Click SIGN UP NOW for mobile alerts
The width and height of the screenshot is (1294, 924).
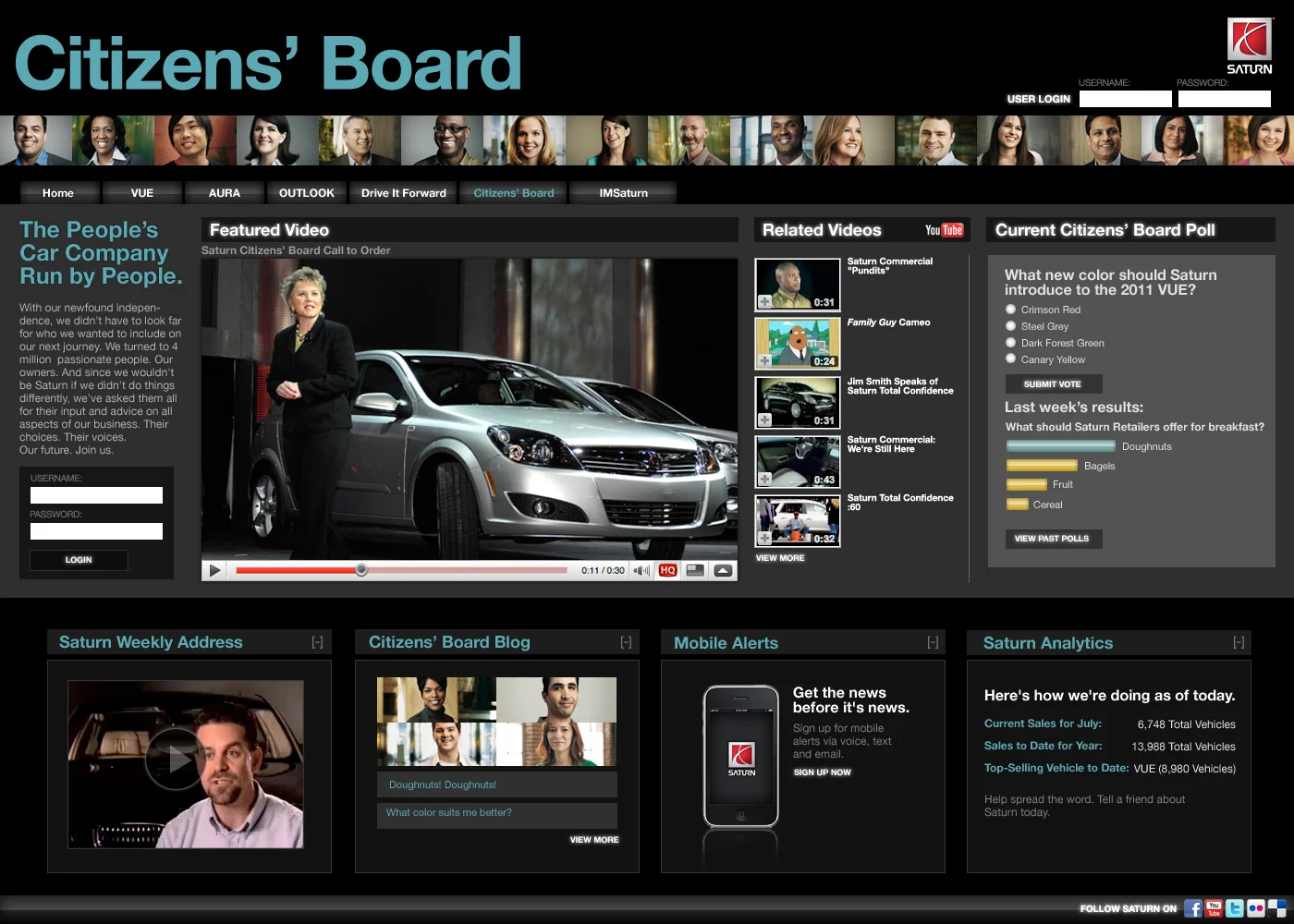point(823,772)
